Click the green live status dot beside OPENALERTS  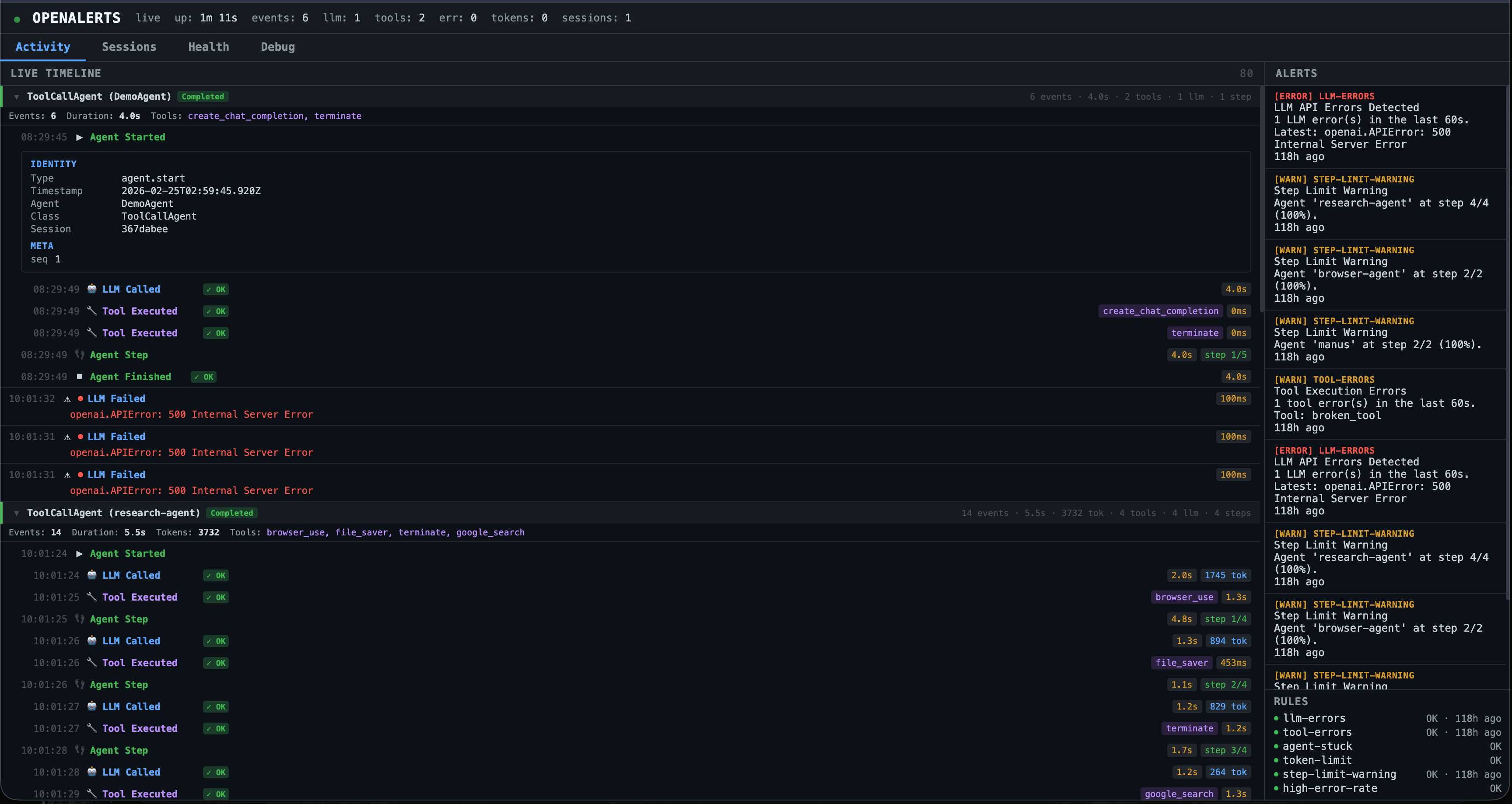(x=17, y=18)
